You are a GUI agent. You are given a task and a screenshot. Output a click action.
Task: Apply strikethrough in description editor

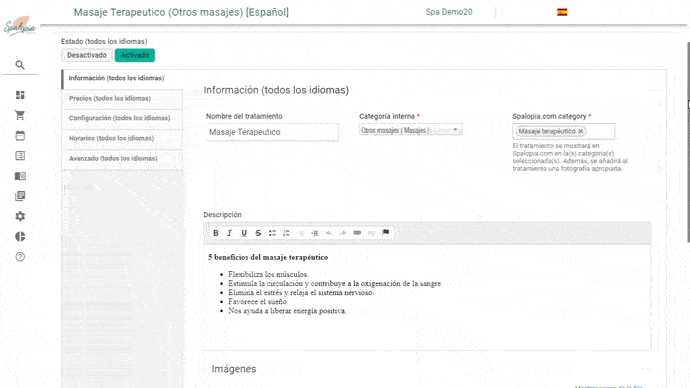click(x=258, y=233)
